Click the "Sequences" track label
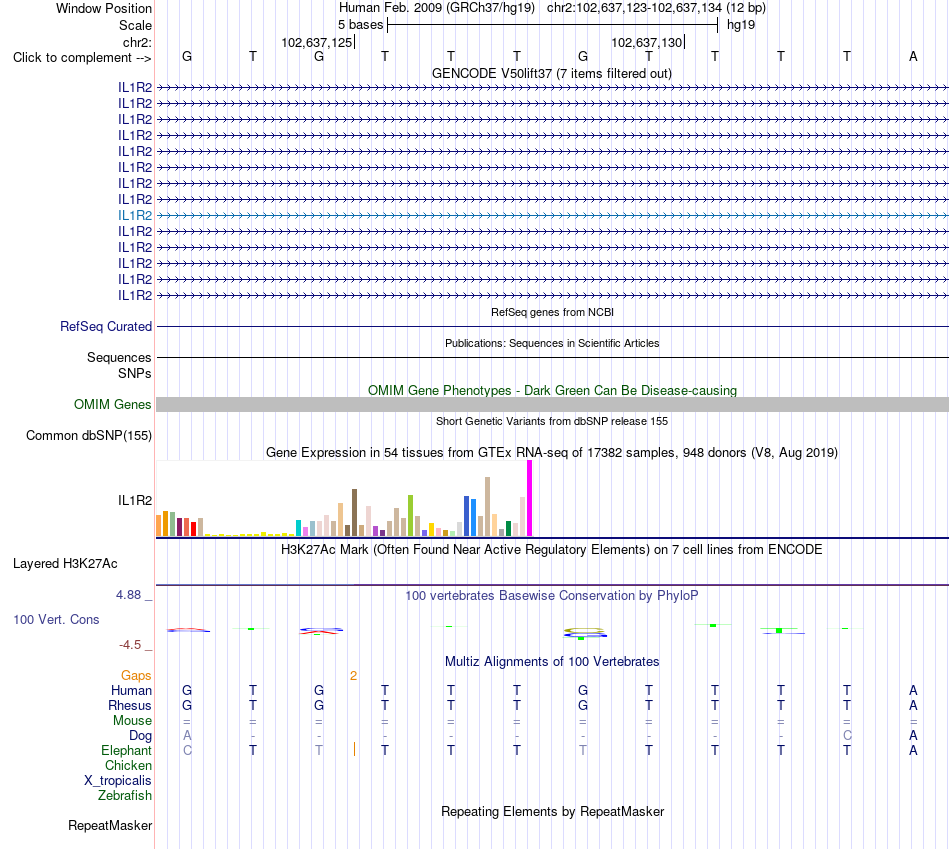 coord(119,358)
